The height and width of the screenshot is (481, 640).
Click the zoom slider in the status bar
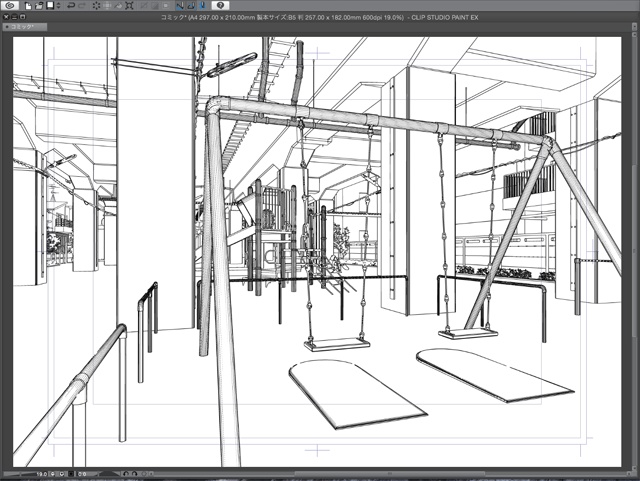click(18, 474)
